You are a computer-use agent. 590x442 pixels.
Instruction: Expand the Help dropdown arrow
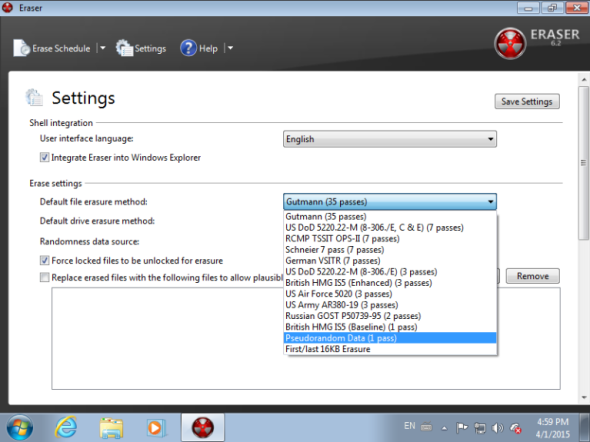[230, 48]
